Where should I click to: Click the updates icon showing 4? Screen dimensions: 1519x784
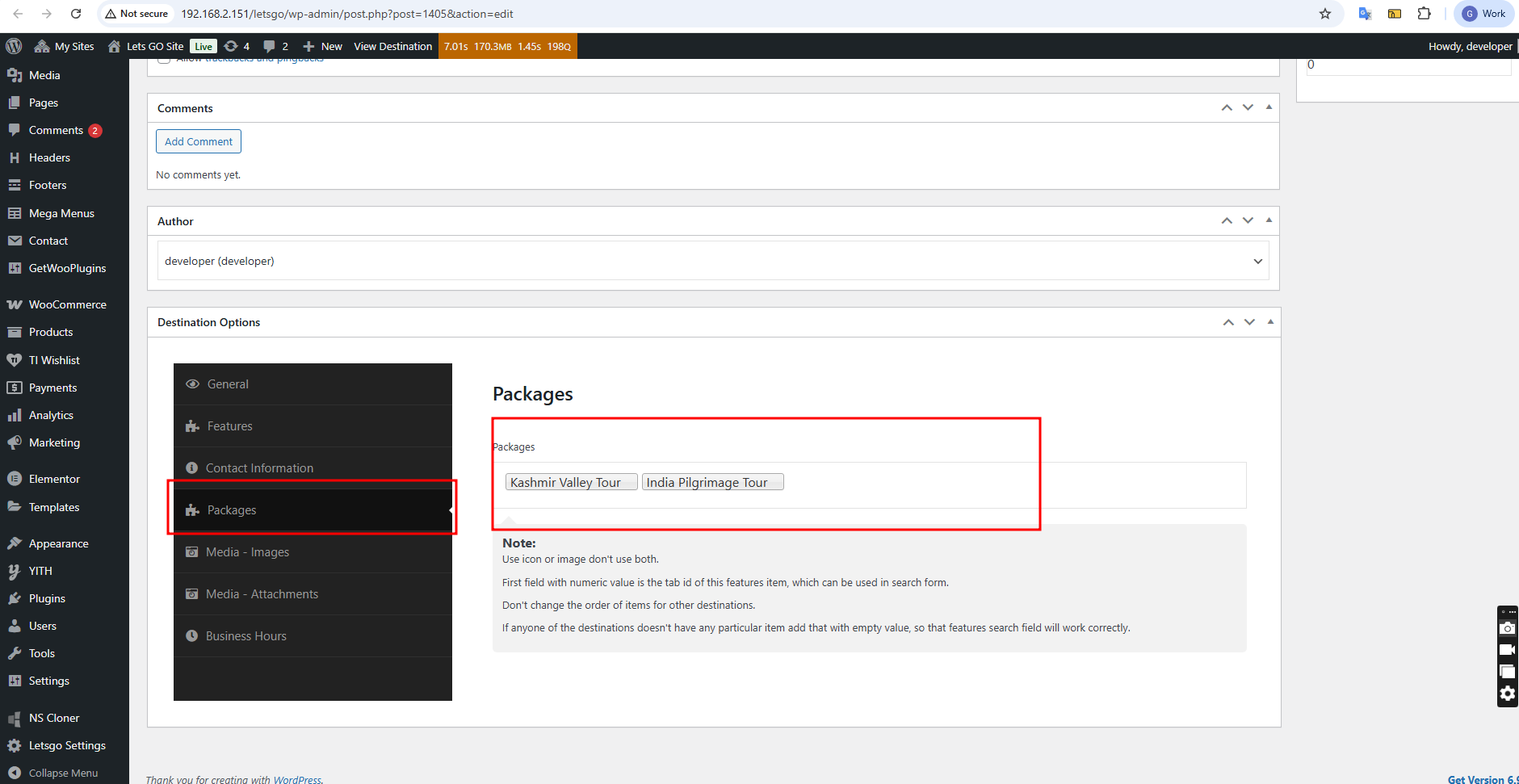pyautogui.click(x=237, y=46)
